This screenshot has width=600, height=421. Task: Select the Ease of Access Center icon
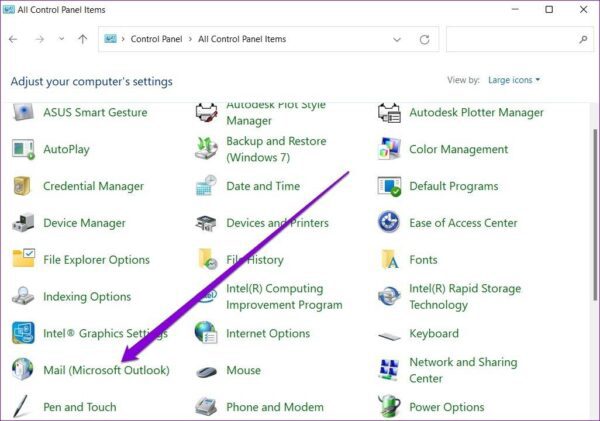tap(389, 222)
